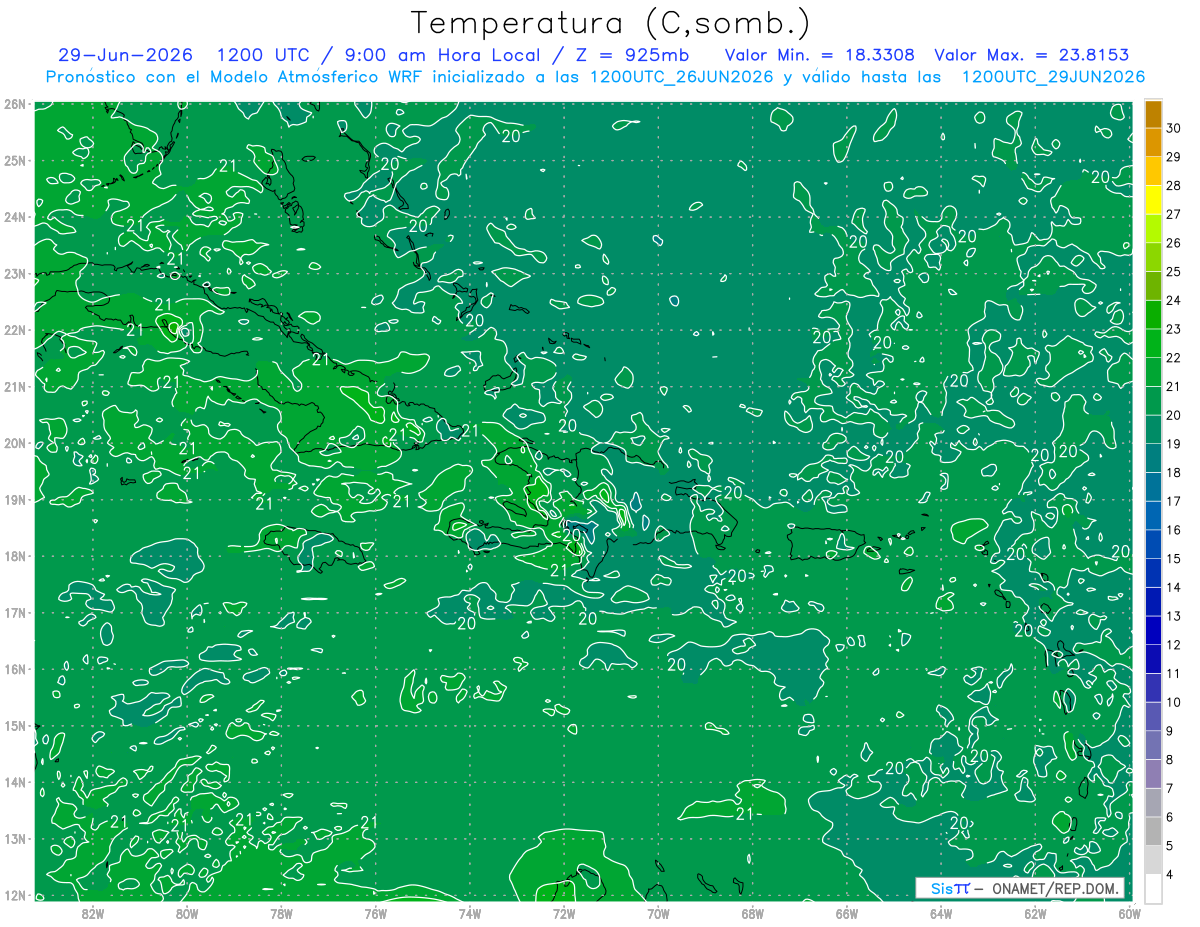Click the "Valor Max. = 23.8153" value
The width and height of the screenshot is (1200, 927).
pos(1032,55)
